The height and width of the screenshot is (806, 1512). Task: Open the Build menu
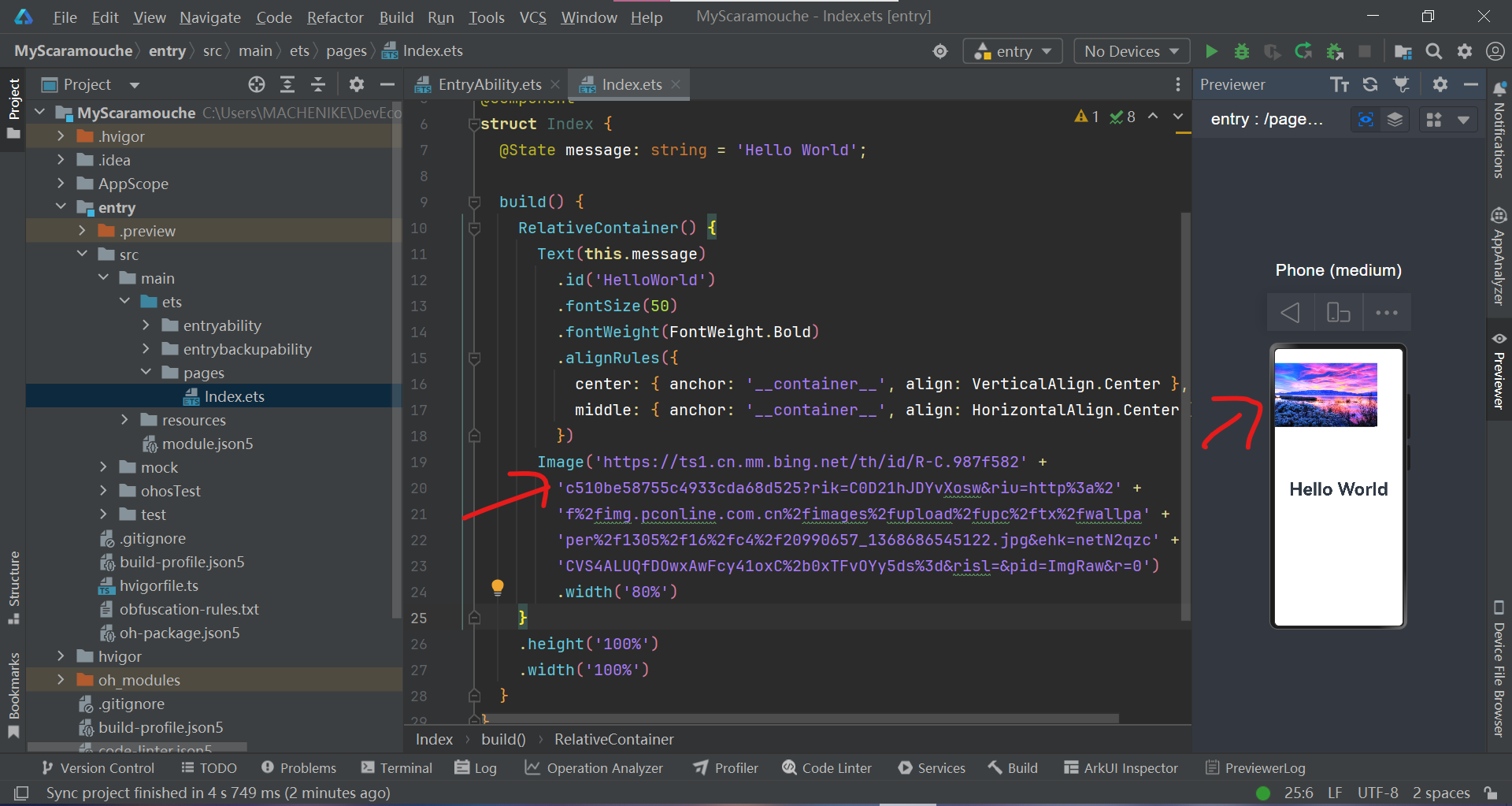396,17
